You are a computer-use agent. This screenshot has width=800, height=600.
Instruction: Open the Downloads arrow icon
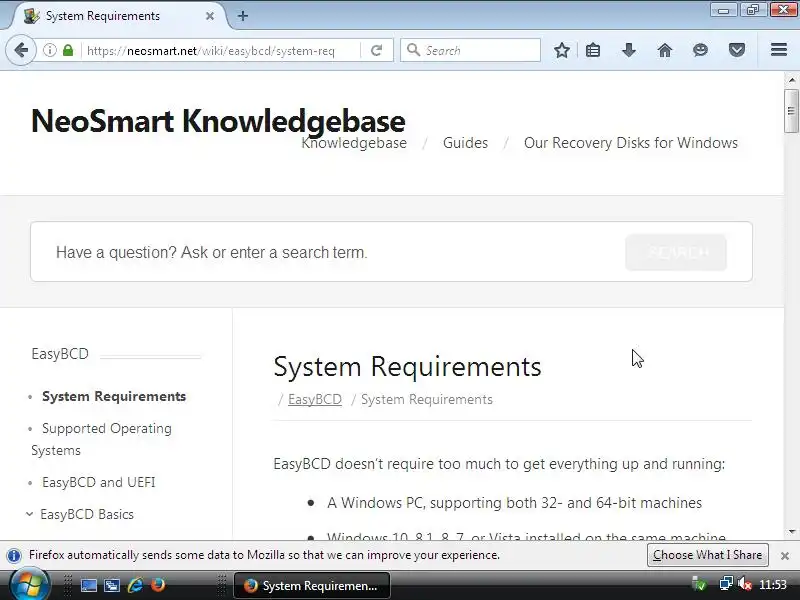[629, 50]
